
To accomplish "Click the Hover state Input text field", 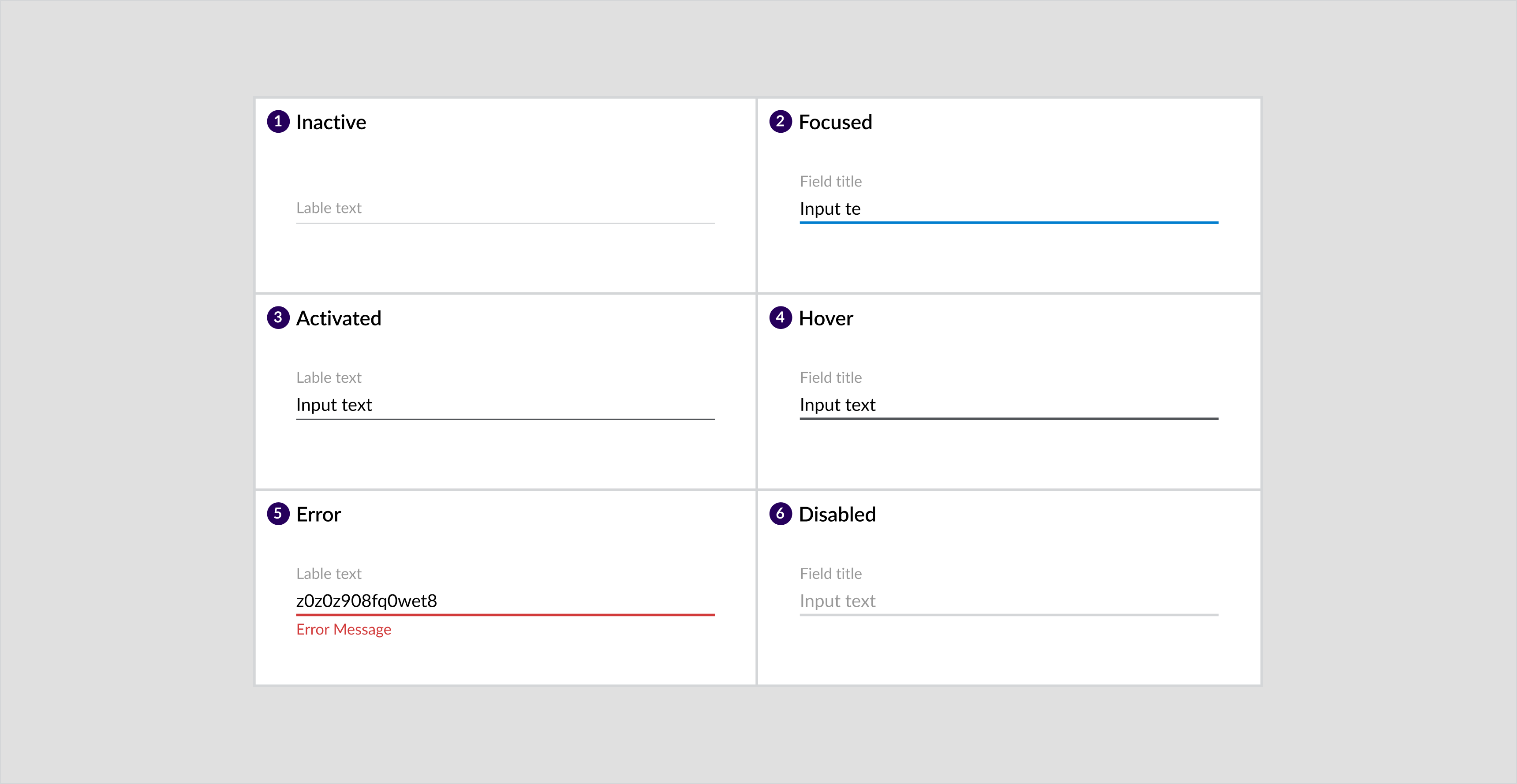I will [x=1008, y=405].
